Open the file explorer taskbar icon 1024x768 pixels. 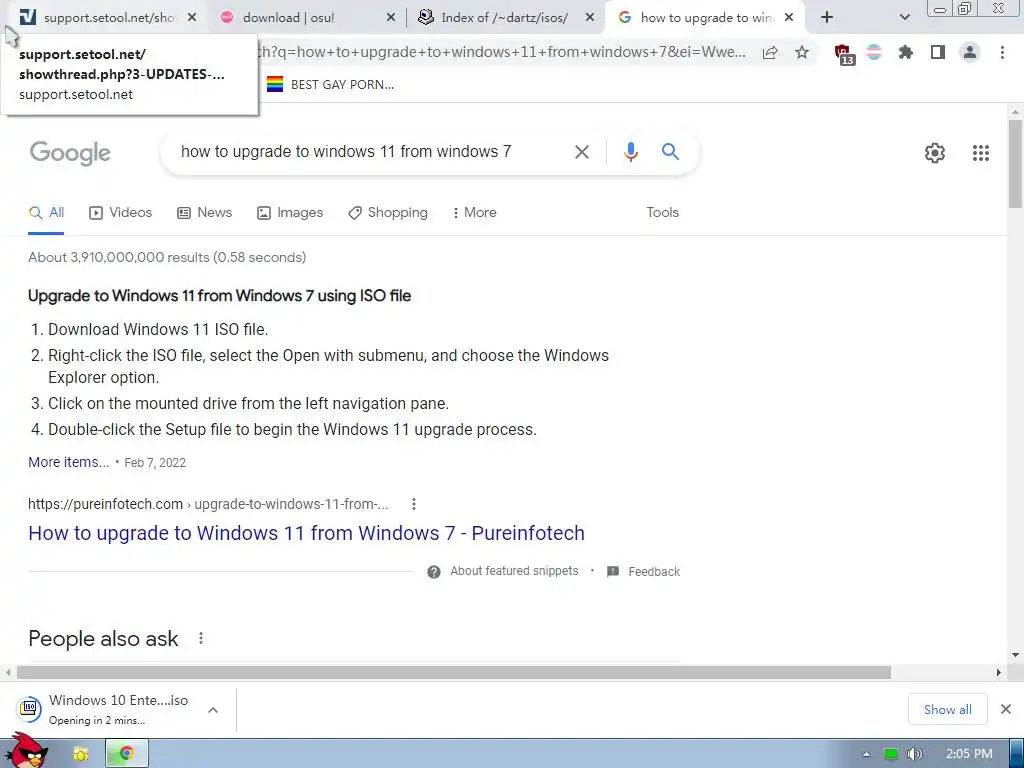(80, 754)
